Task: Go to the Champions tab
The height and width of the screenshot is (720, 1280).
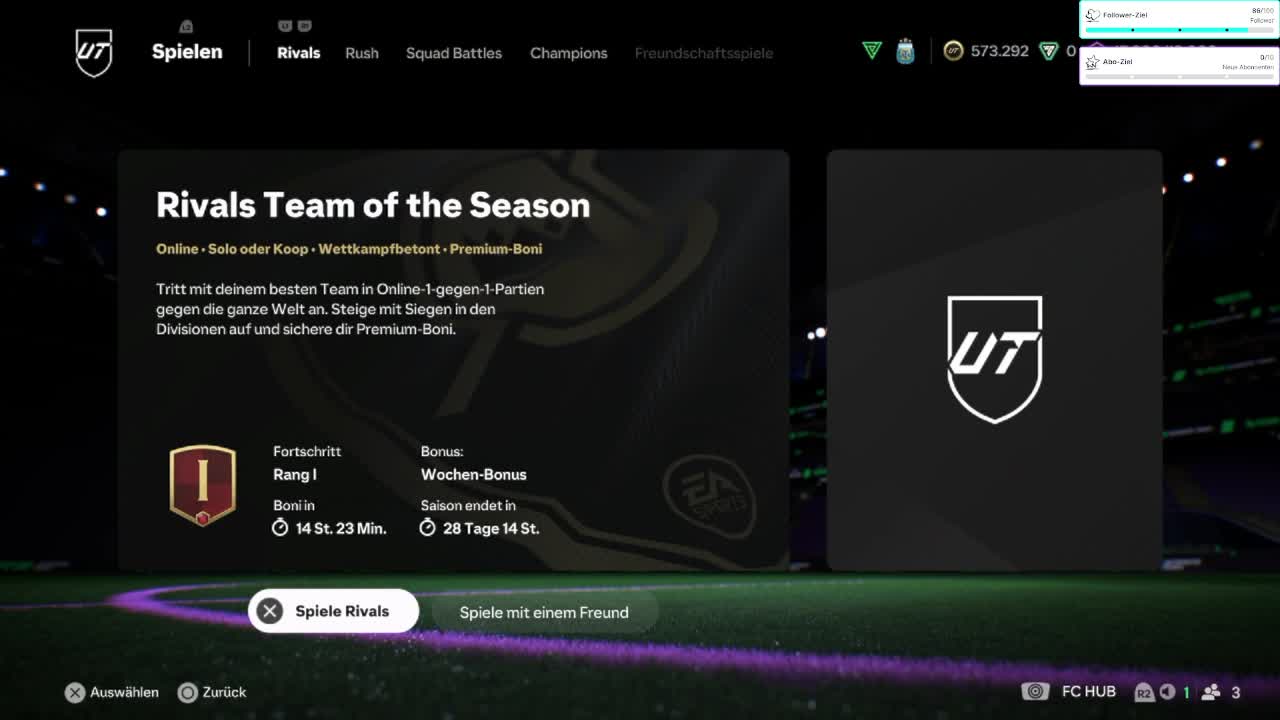Action: [569, 53]
